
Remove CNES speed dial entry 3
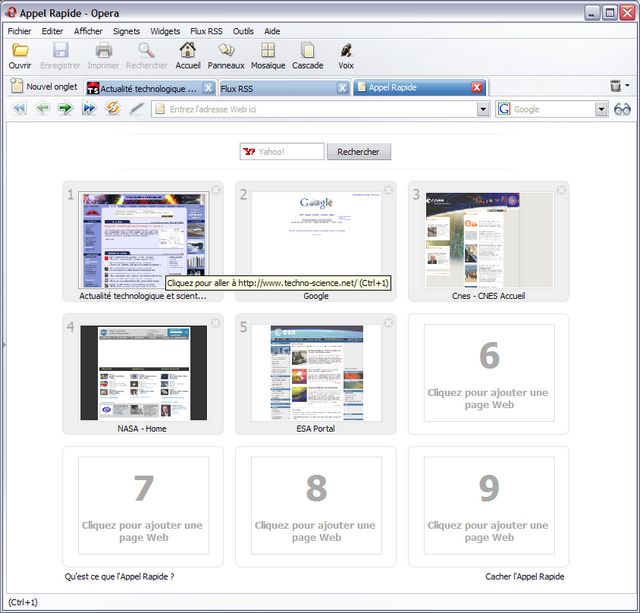click(562, 190)
